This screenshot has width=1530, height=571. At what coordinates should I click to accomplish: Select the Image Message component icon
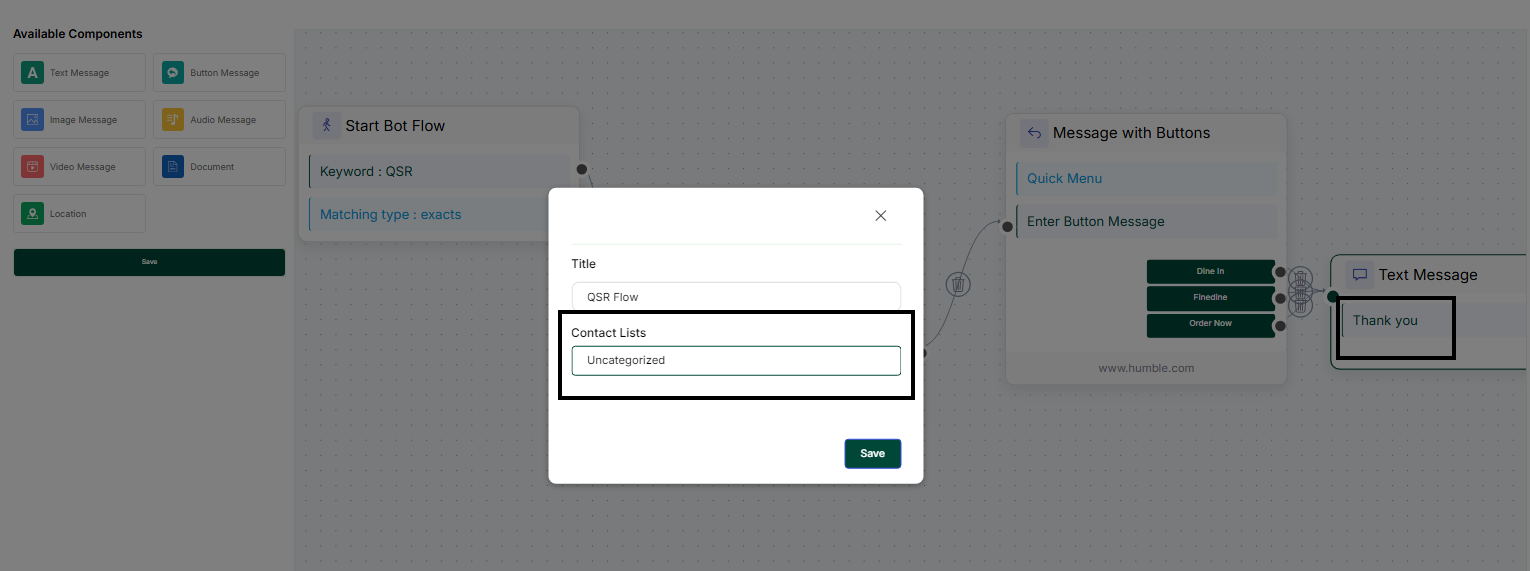33,120
